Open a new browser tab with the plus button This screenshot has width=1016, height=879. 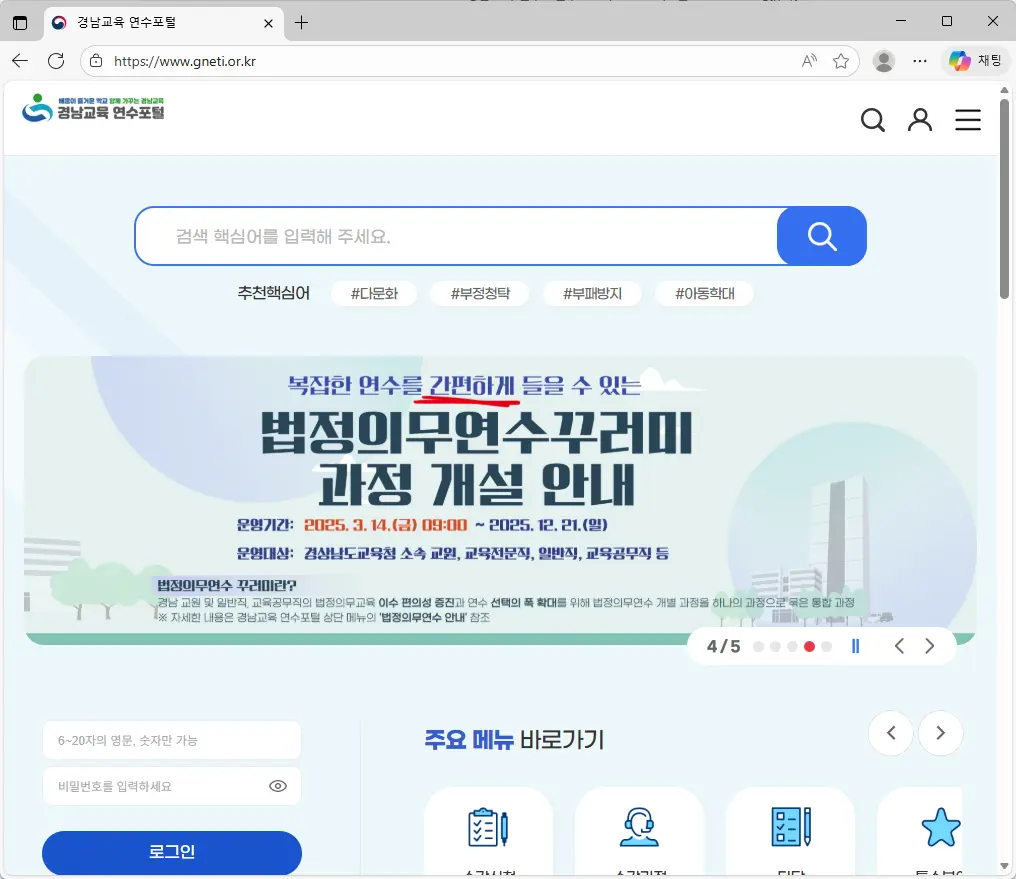[x=301, y=21]
